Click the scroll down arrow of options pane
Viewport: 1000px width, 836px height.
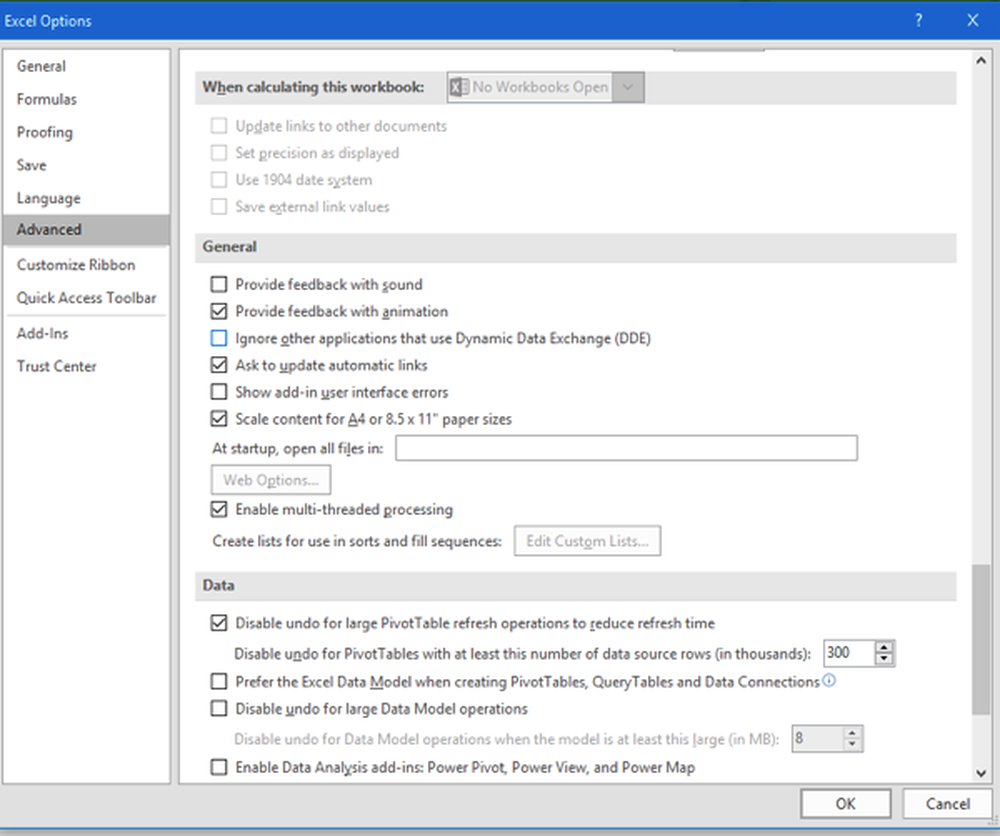tap(981, 772)
